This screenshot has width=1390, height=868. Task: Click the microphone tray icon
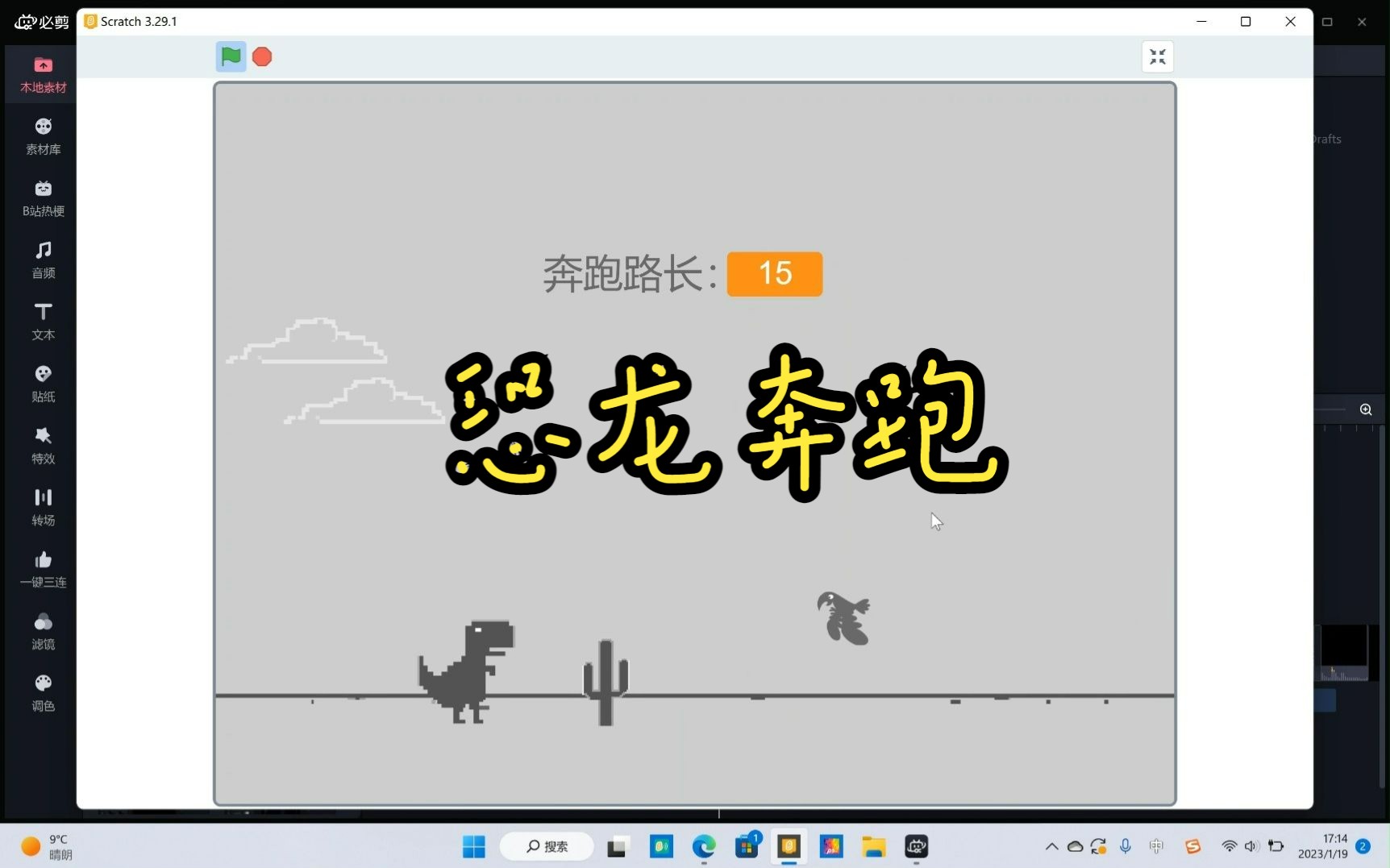click(1126, 846)
